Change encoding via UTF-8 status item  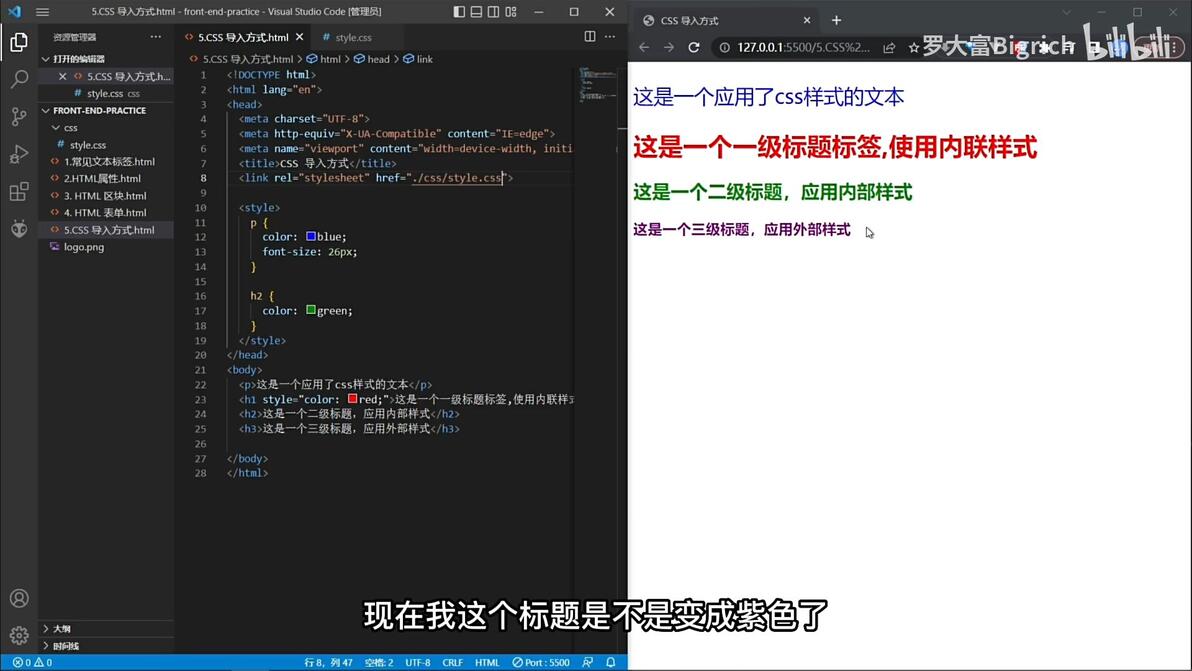click(x=417, y=663)
